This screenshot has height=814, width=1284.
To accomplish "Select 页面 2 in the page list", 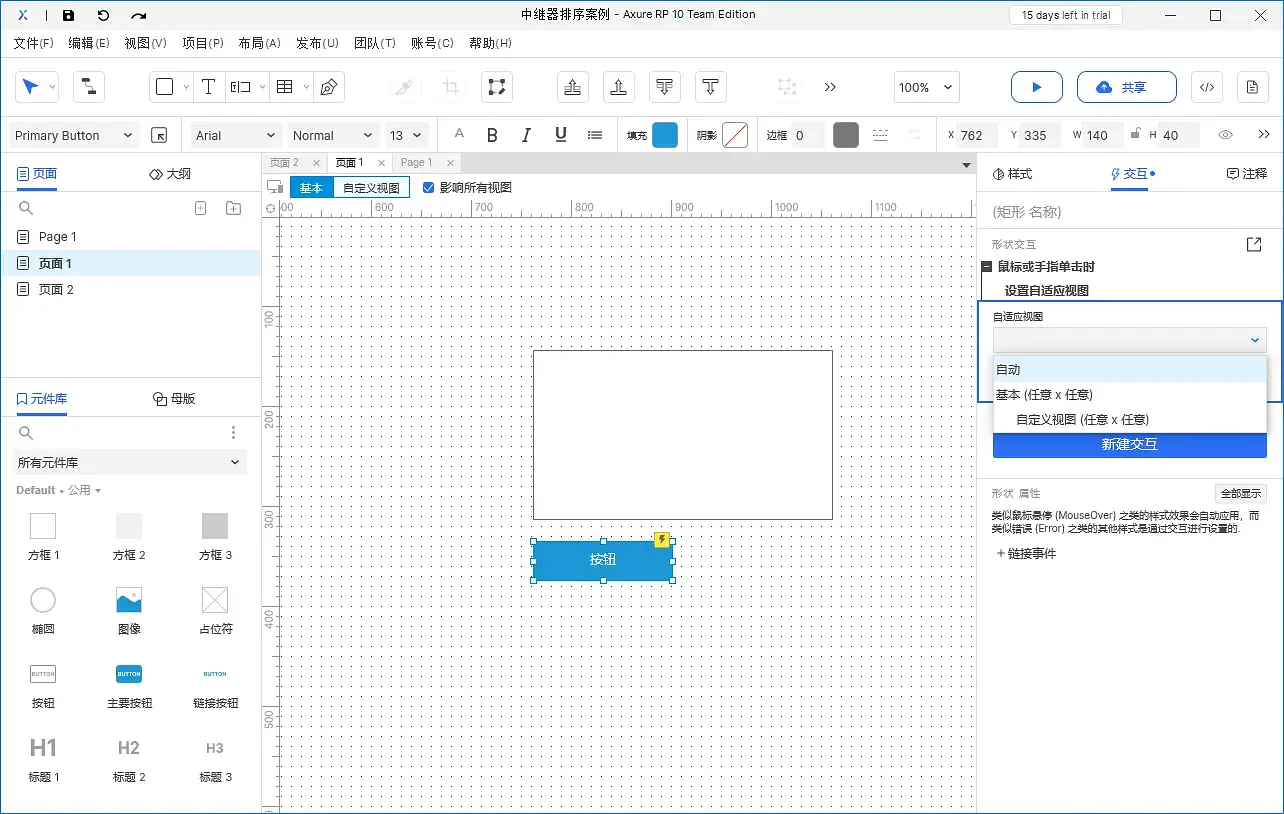I will click(56, 289).
